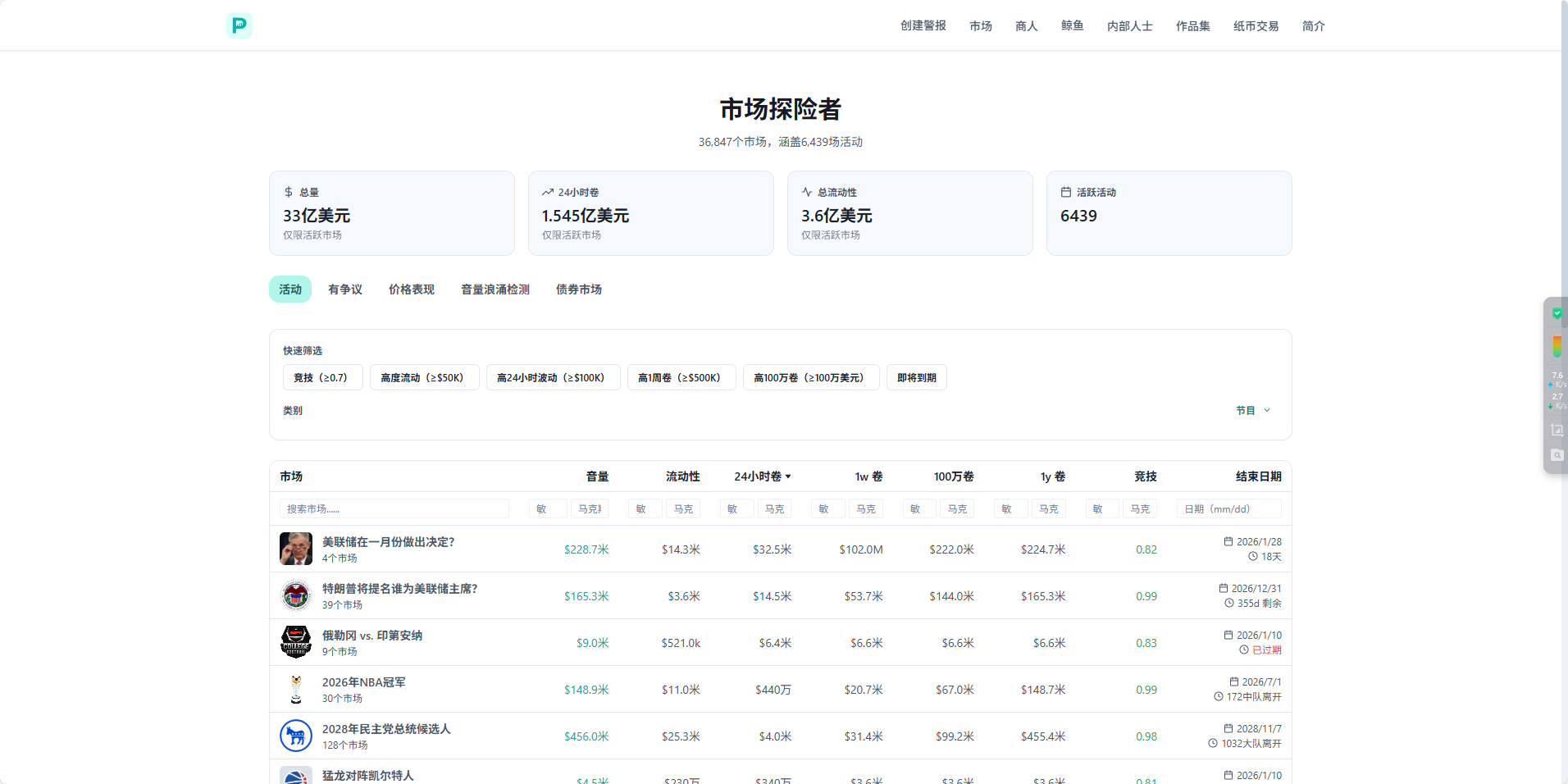
Task: Enable the 即将到期 quick filter
Action: [916, 377]
